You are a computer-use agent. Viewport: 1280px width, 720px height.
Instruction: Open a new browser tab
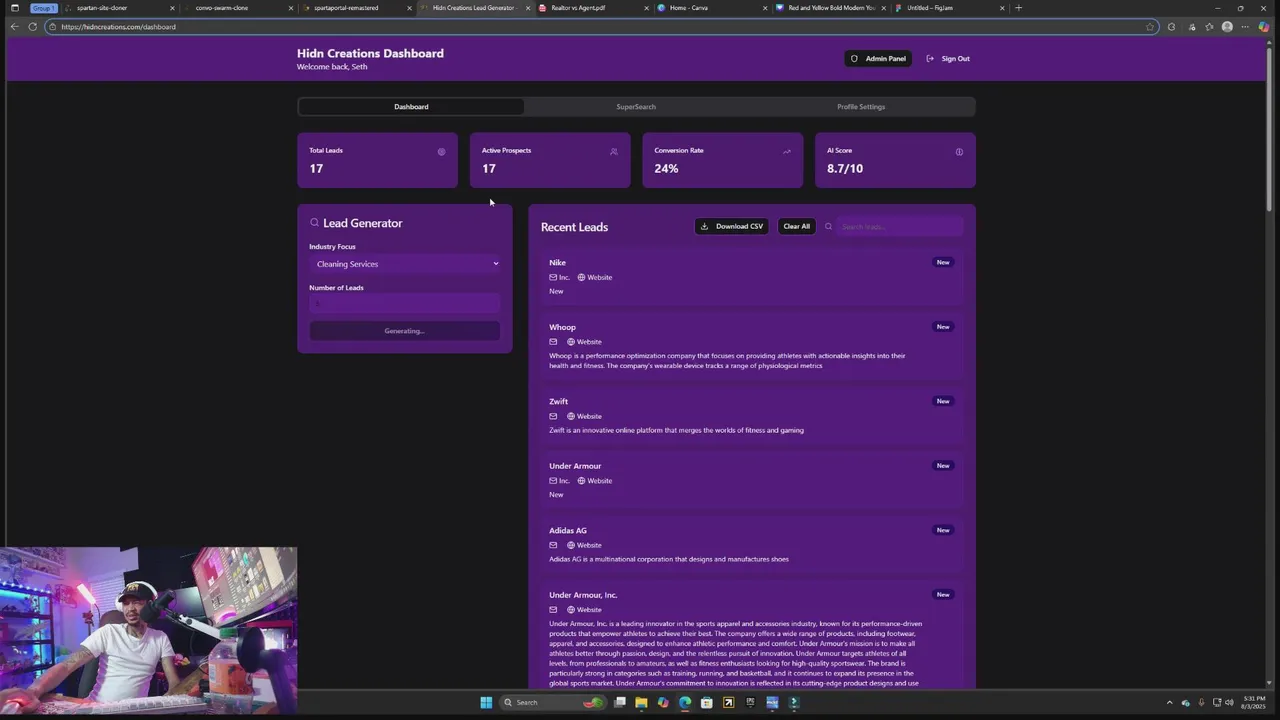pos(1019,8)
